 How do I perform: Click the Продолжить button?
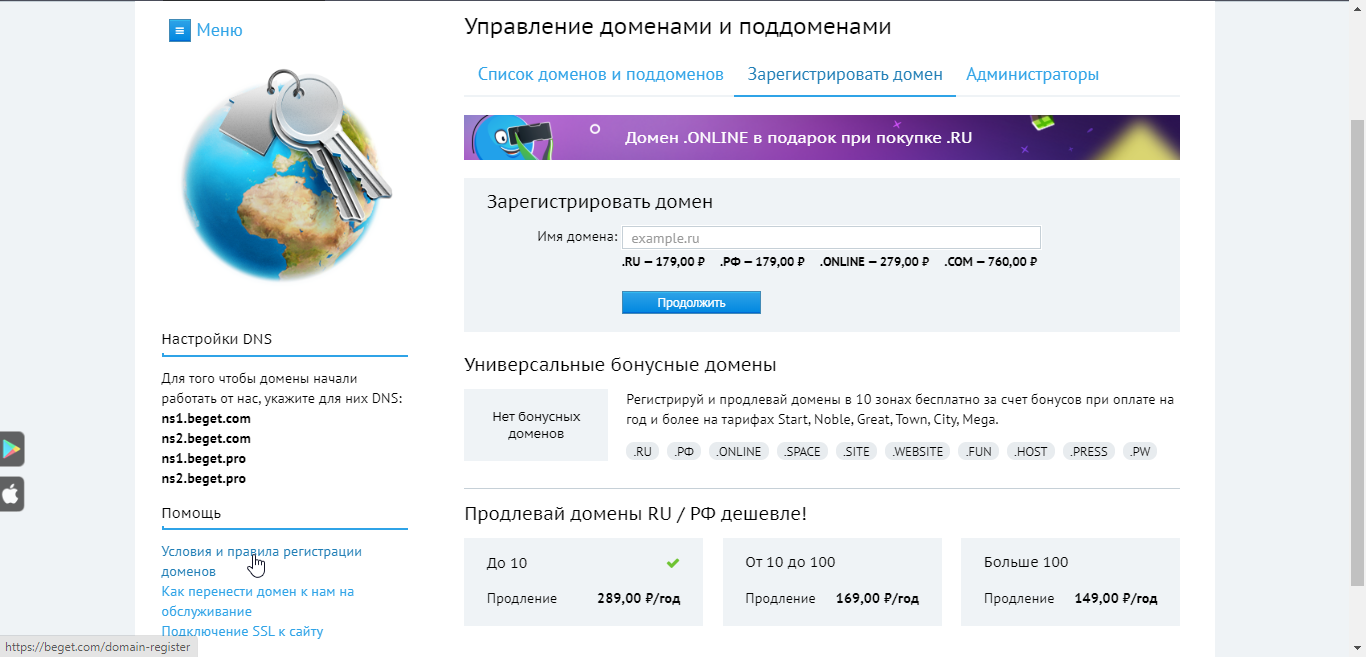(x=691, y=302)
